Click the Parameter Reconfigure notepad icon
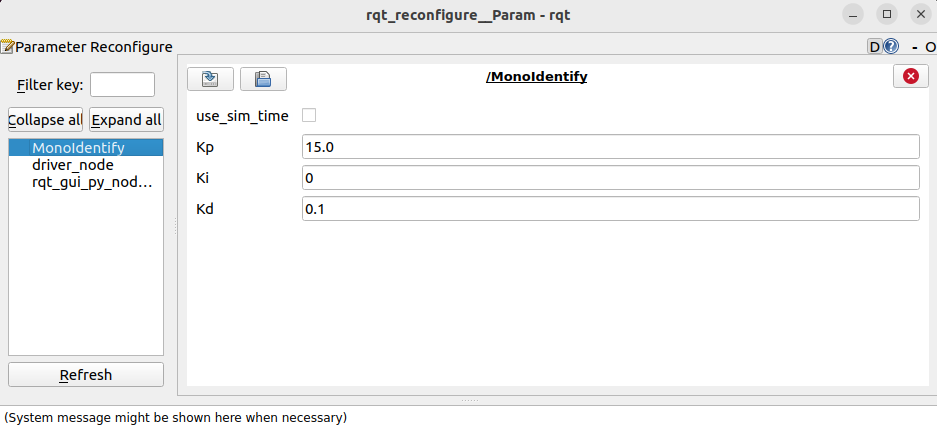Viewport: 937px width, 429px height. pyautogui.click(x=7, y=47)
